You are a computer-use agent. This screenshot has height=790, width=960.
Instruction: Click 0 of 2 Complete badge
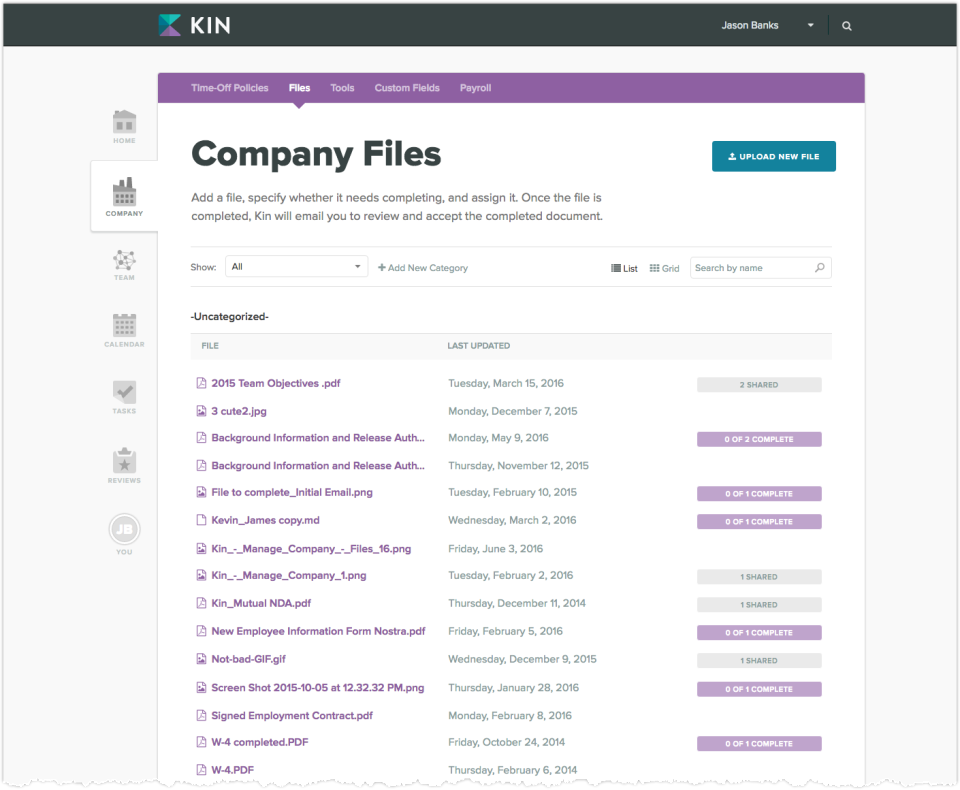(759, 439)
